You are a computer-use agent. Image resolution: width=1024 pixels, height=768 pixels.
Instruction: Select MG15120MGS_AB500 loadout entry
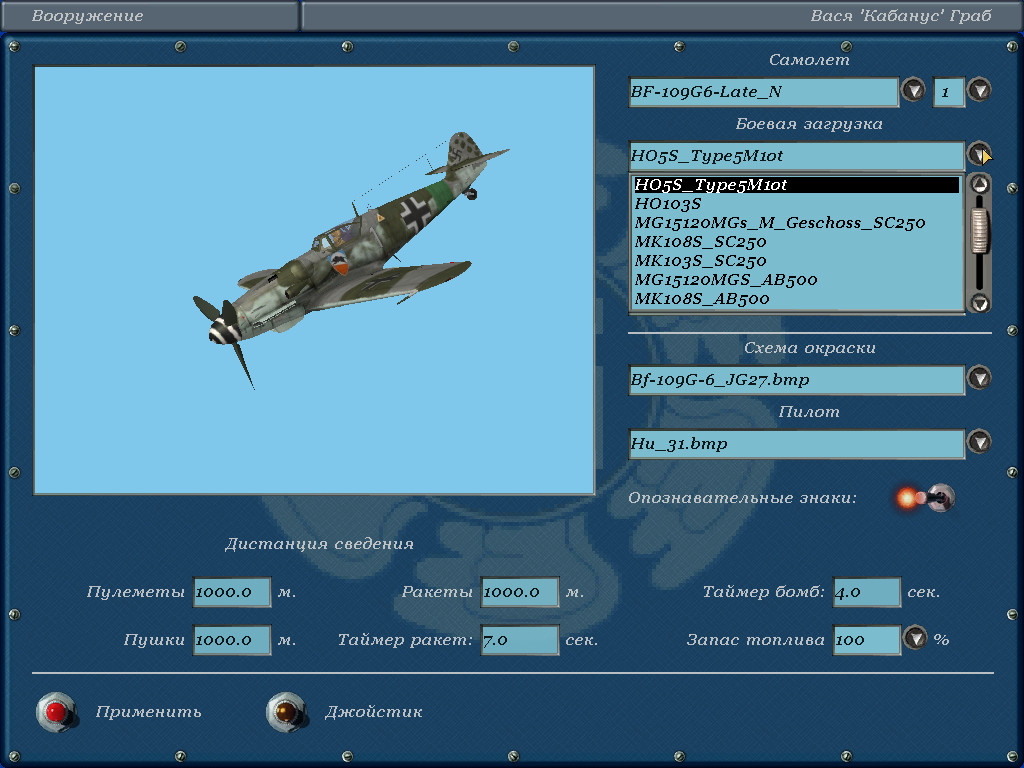coord(796,280)
